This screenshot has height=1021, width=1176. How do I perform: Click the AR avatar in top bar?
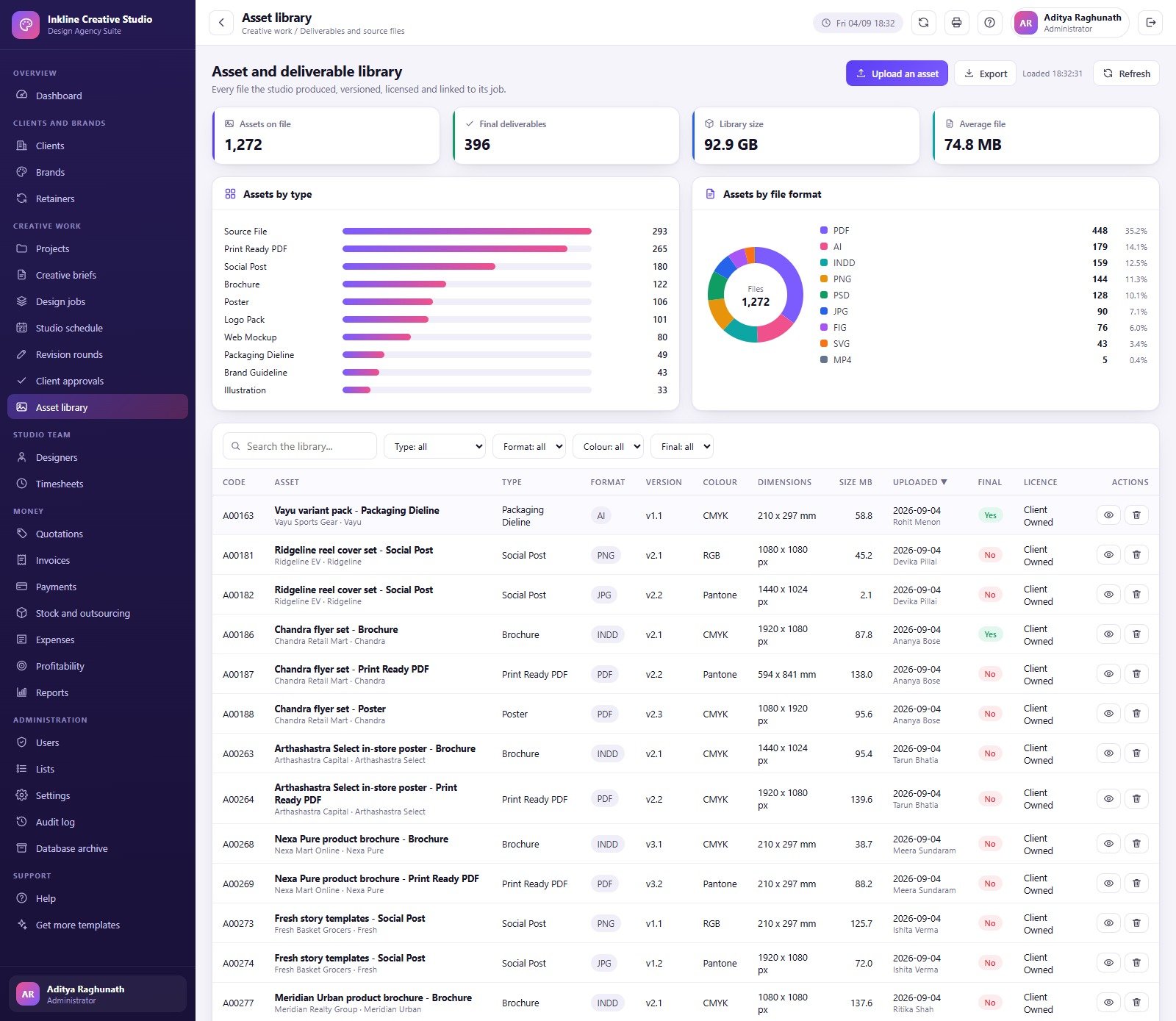[x=1026, y=23]
